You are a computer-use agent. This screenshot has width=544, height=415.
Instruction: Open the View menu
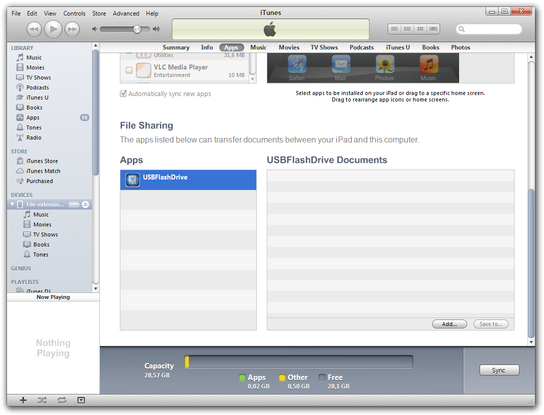50,14
